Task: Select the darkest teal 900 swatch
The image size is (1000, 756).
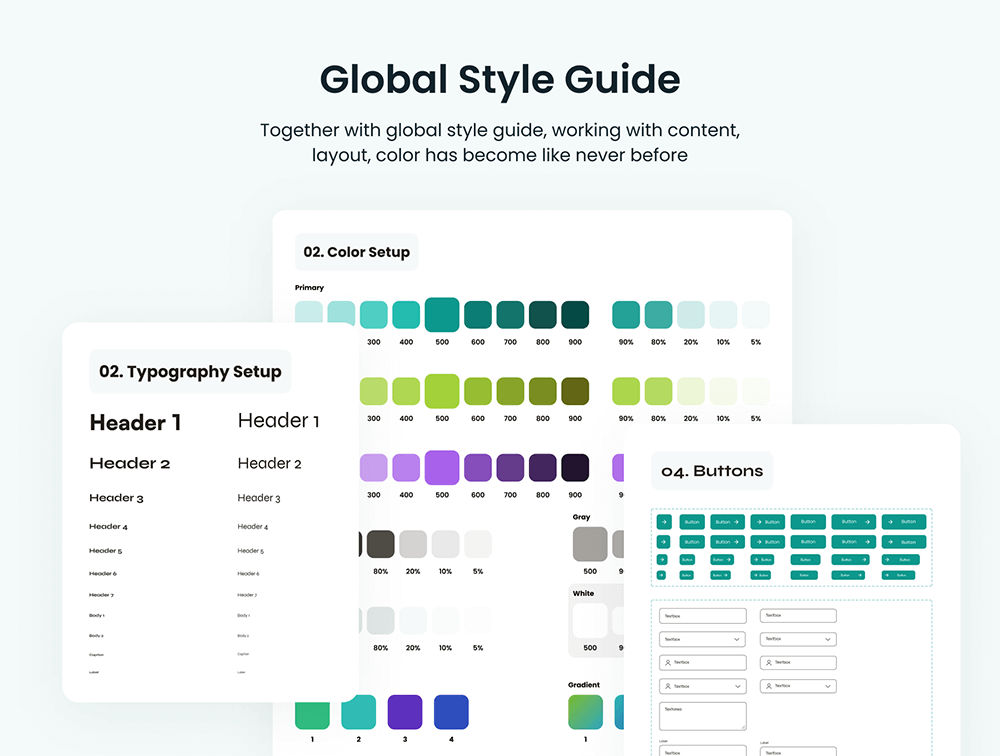Action: coord(575,315)
